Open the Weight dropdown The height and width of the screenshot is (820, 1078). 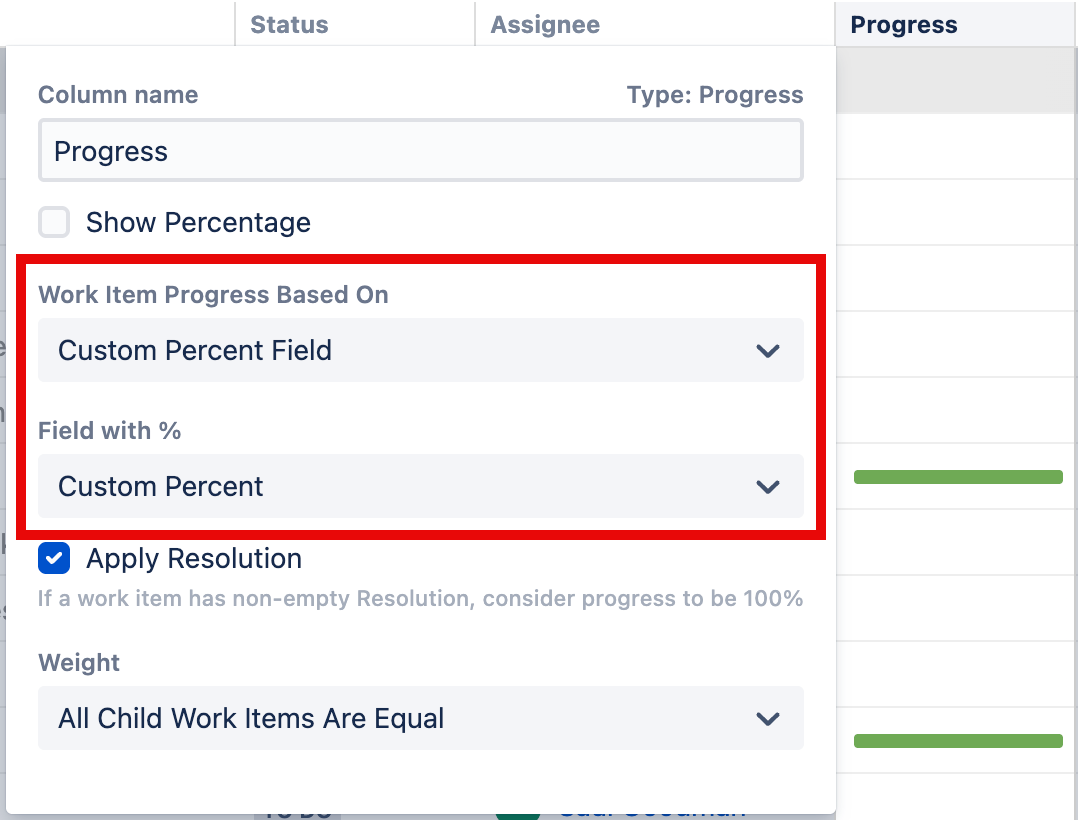pos(420,718)
